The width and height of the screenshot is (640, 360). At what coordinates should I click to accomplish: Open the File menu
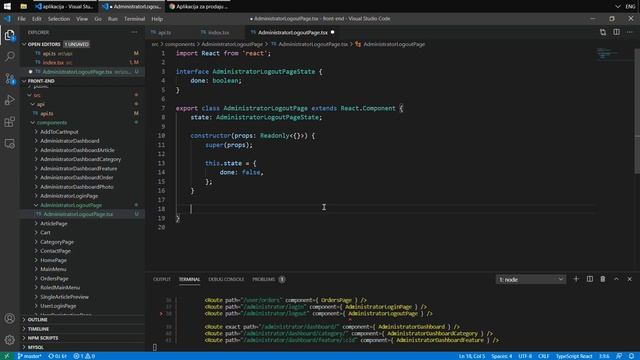click(x=21, y=19)
